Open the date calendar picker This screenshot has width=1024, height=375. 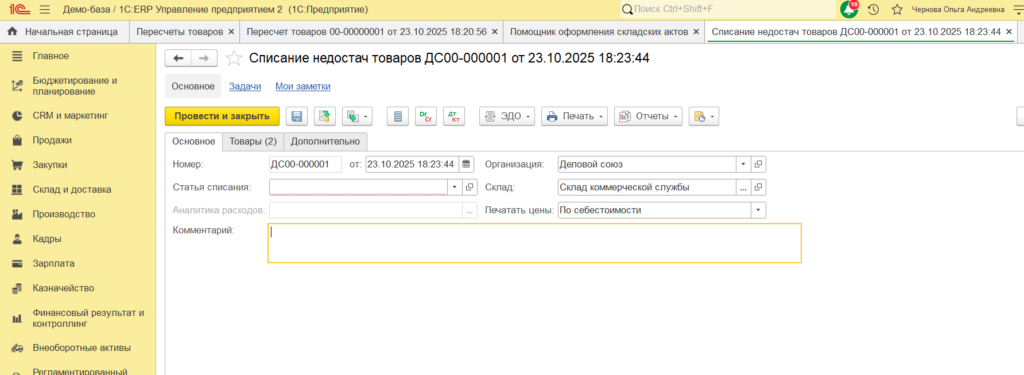click(466, 164)
